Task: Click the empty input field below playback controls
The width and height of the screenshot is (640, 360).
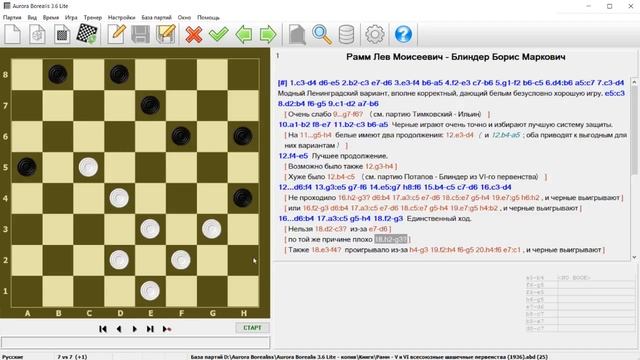Action: pyautogui.click(x=135, y=342)
